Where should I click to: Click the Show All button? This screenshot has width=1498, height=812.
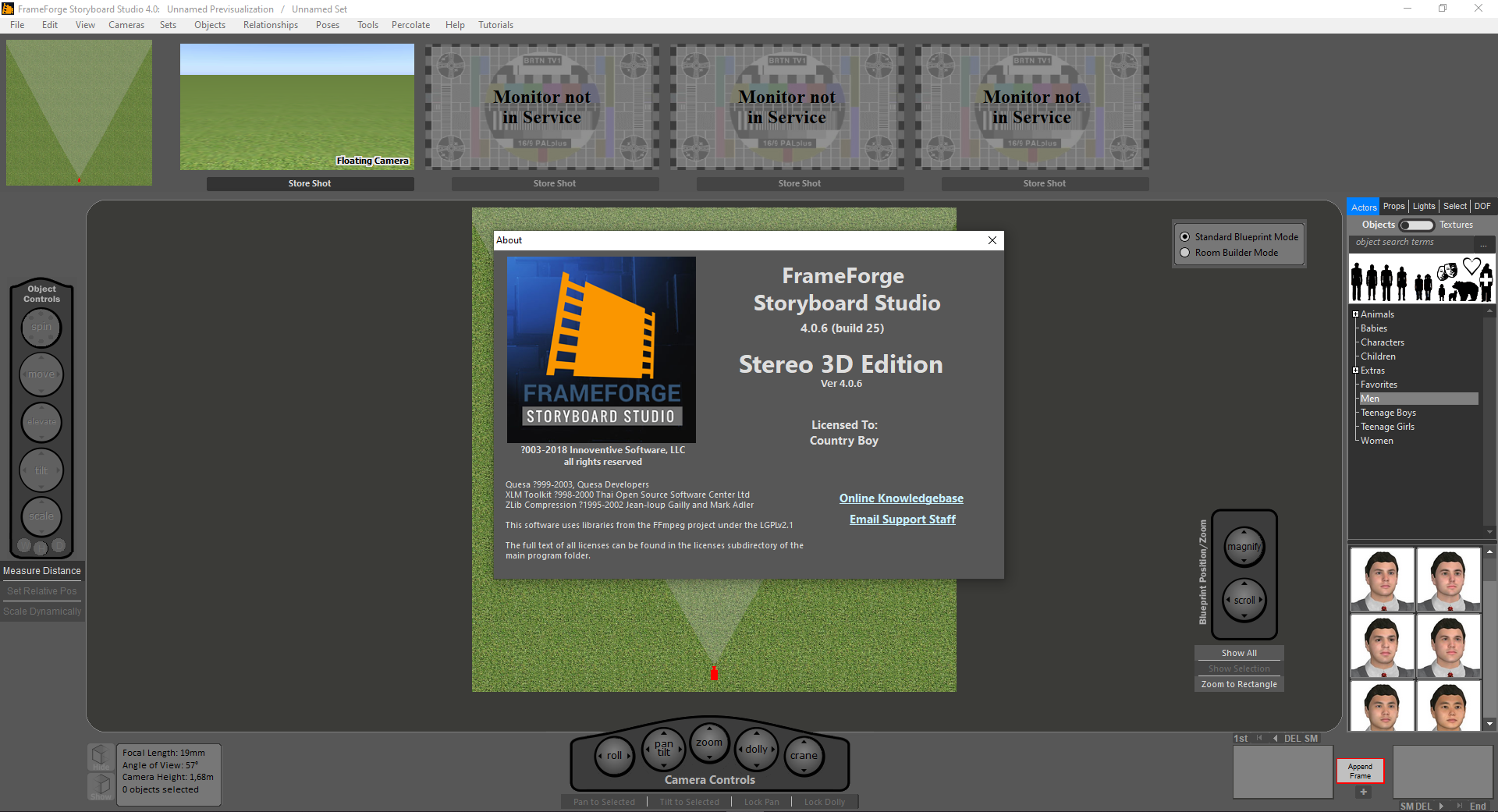pyautogui.click(x=1239, y=653)
